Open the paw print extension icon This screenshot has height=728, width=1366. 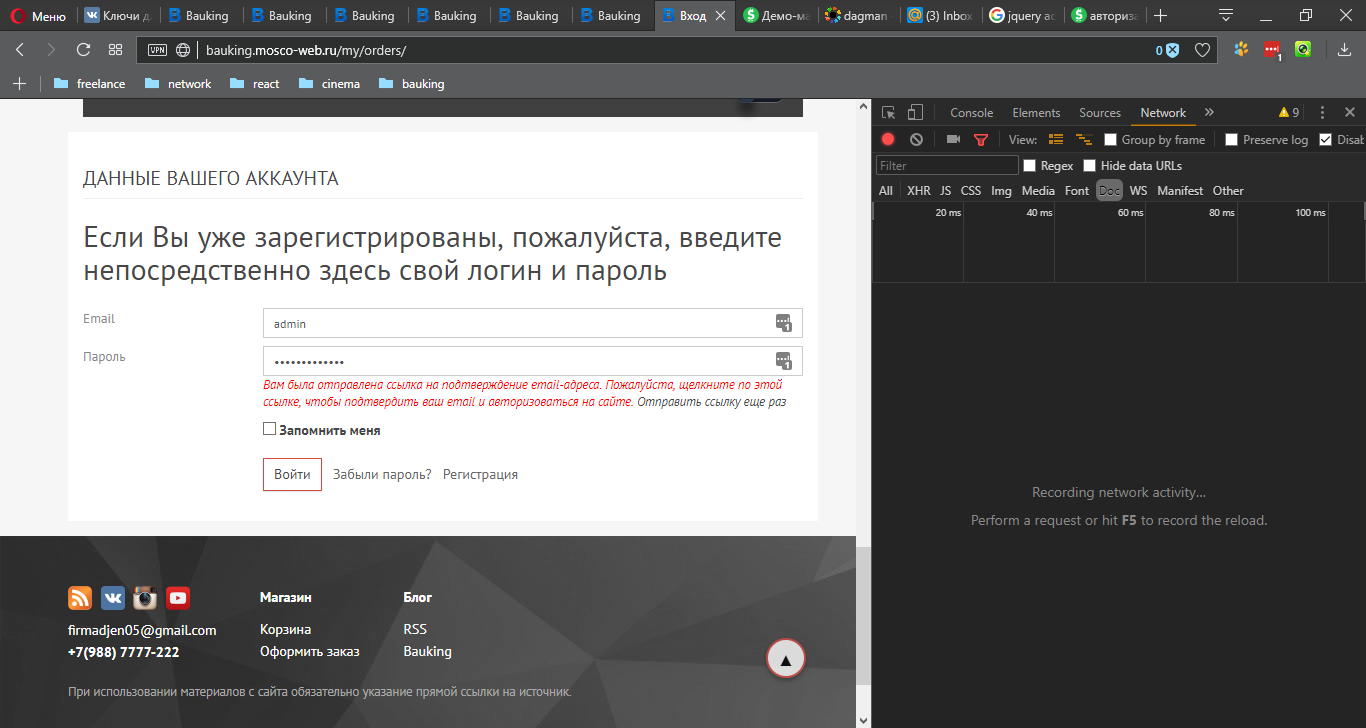click(1241, 49)
